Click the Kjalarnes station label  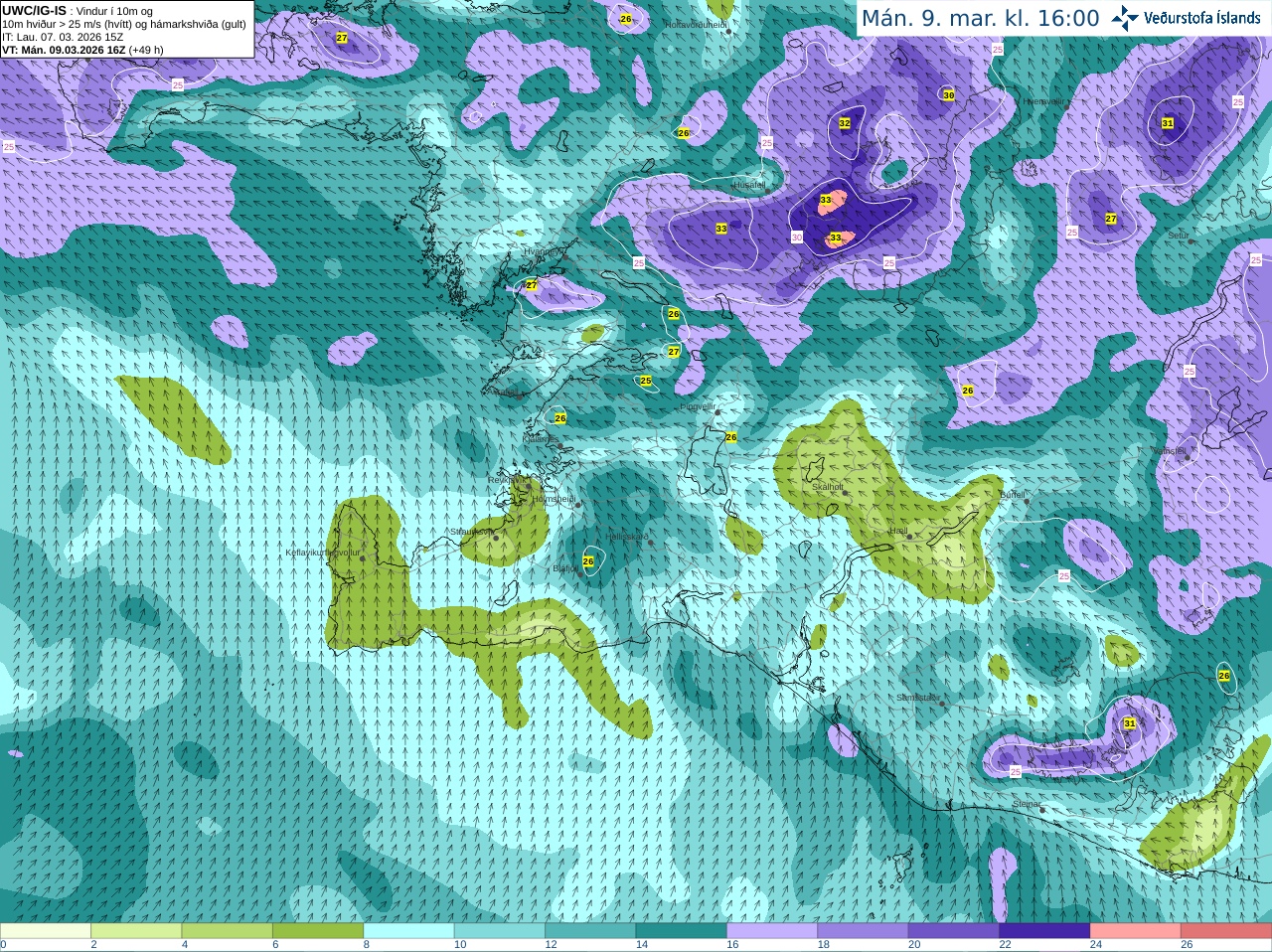tap(542, 438)
